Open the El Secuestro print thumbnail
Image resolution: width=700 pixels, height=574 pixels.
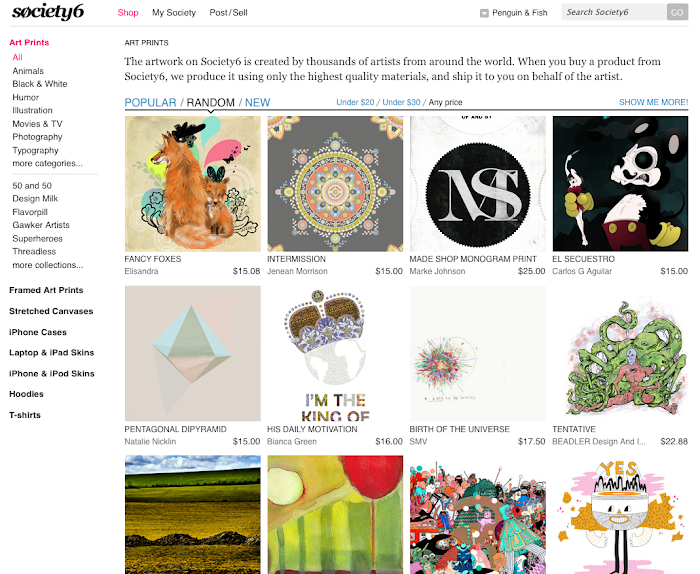[620, 183]
